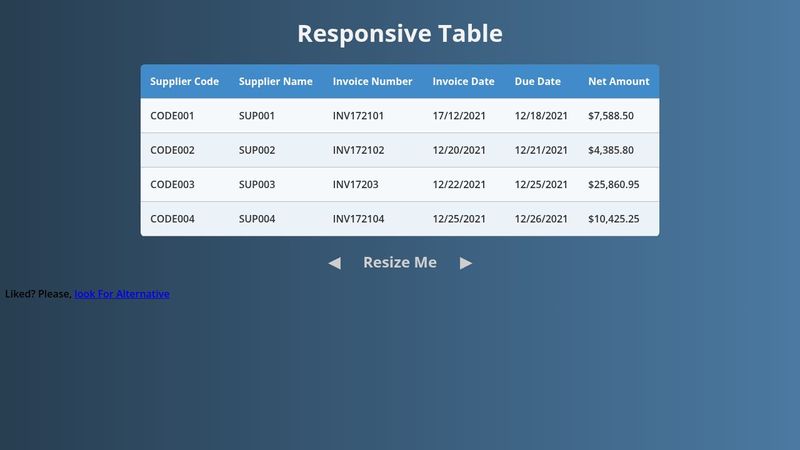Select invoice number INV172104
The image size is (800, 450).
pyautogui.click(x=358, y=219)
